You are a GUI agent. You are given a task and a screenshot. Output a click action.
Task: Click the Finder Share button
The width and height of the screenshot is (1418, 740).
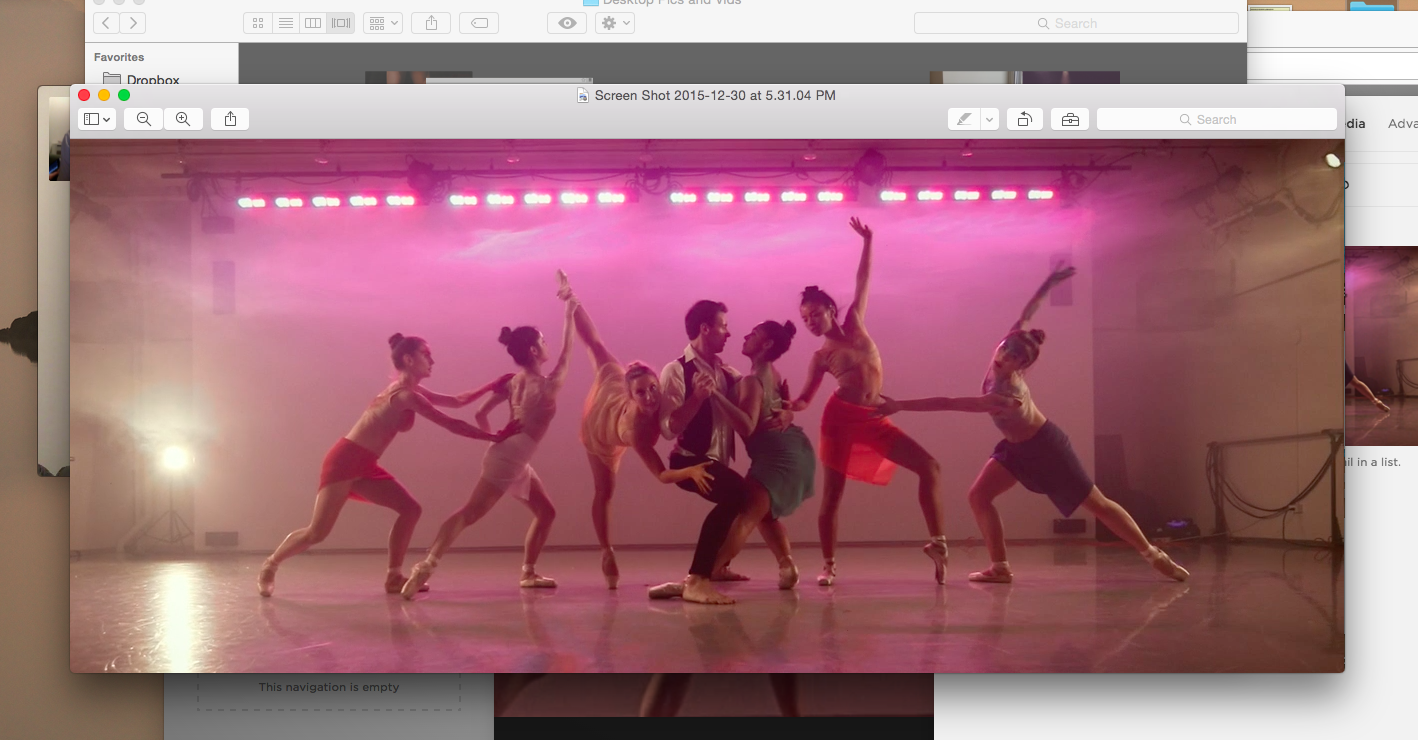[431, 23]
